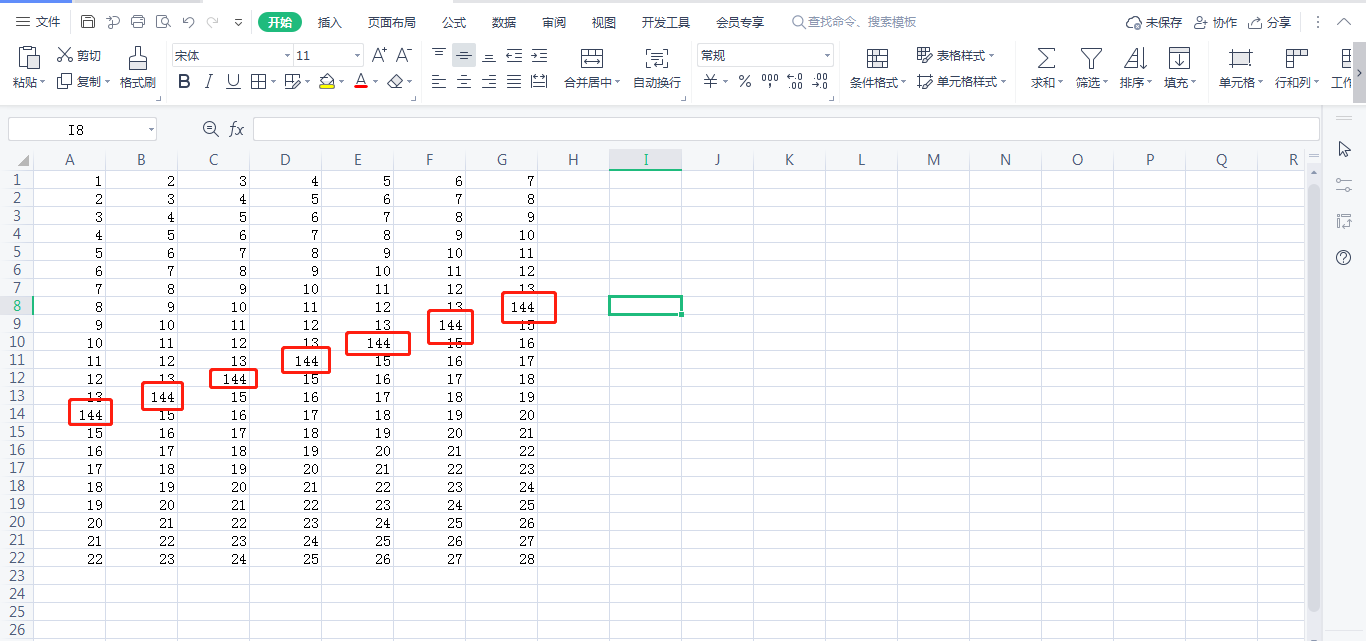Decrease indent icon
The height and width of the screenshot is (641, 1366).
point(514,55)
